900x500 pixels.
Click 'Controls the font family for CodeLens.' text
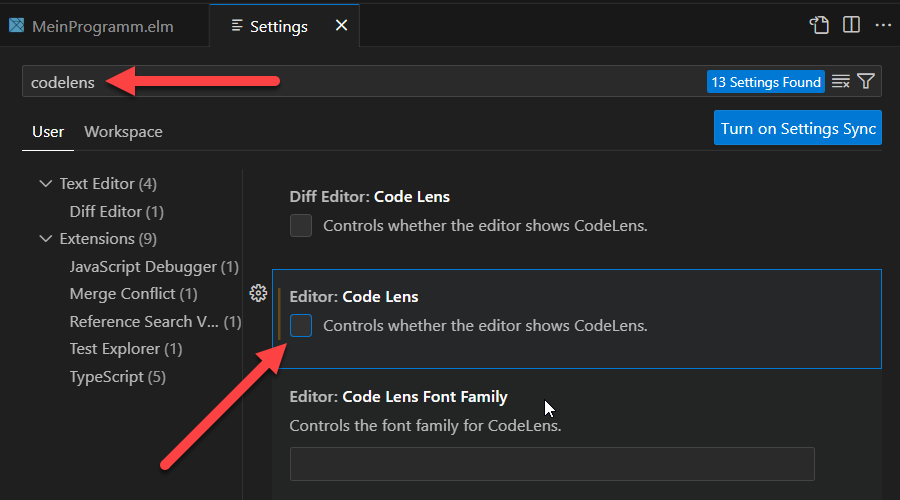(425, 426)
